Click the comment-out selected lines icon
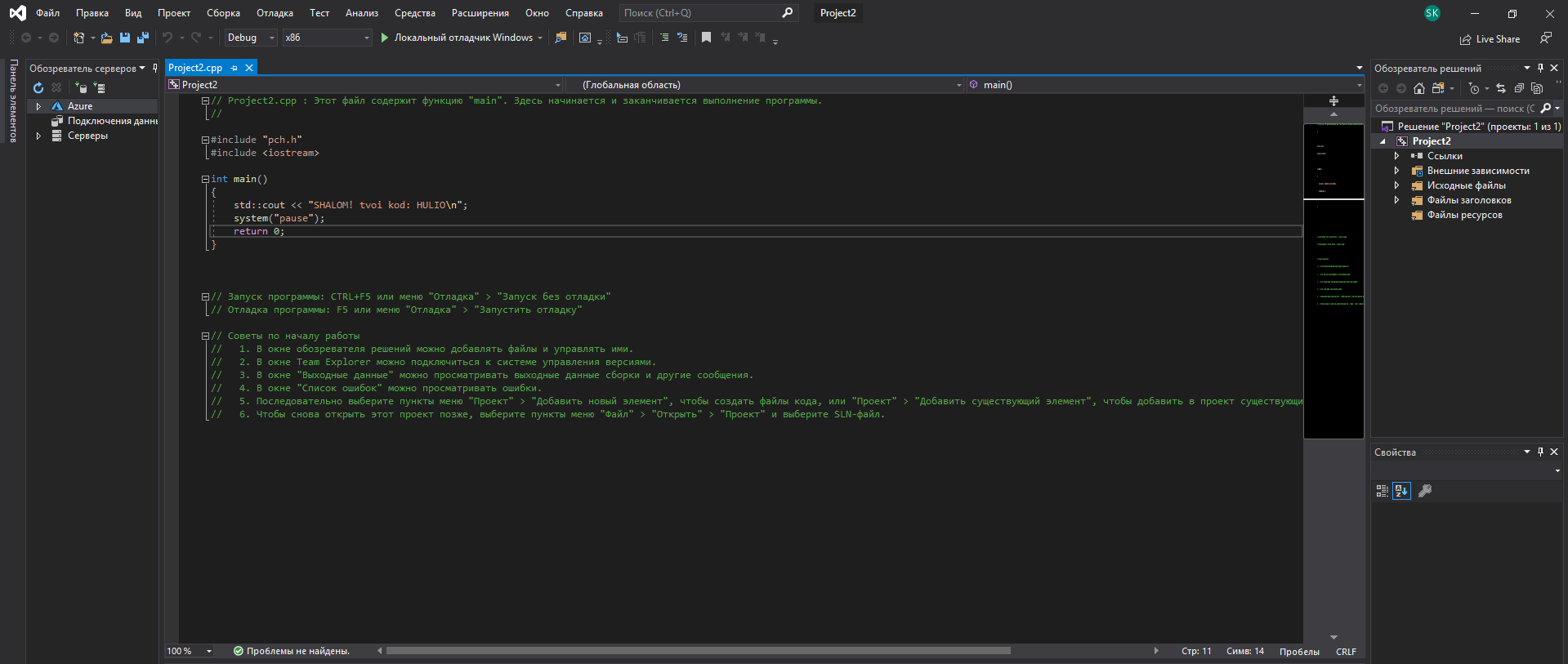Image resolution: width=1568 pixels, height=664 pixels. pyautogui.click(x=664, y=38)
